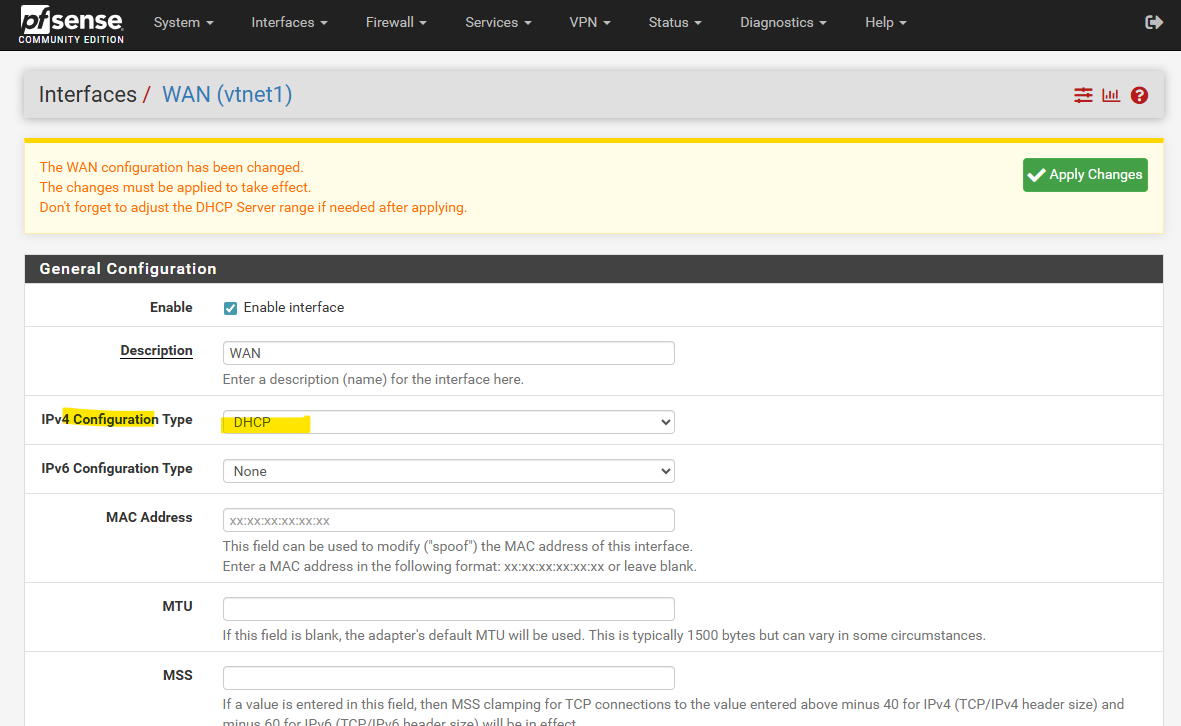Expand the Services menu
Screen dimensions: 1181x726
click(498, 22)
